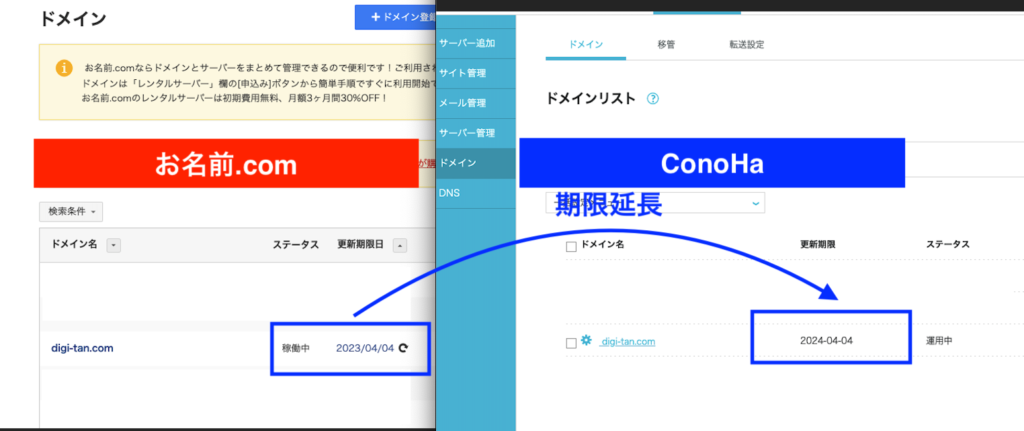Open the 検索条件 dropdown in お名前.com
1024x431 pixels.
tap(71, 212)
